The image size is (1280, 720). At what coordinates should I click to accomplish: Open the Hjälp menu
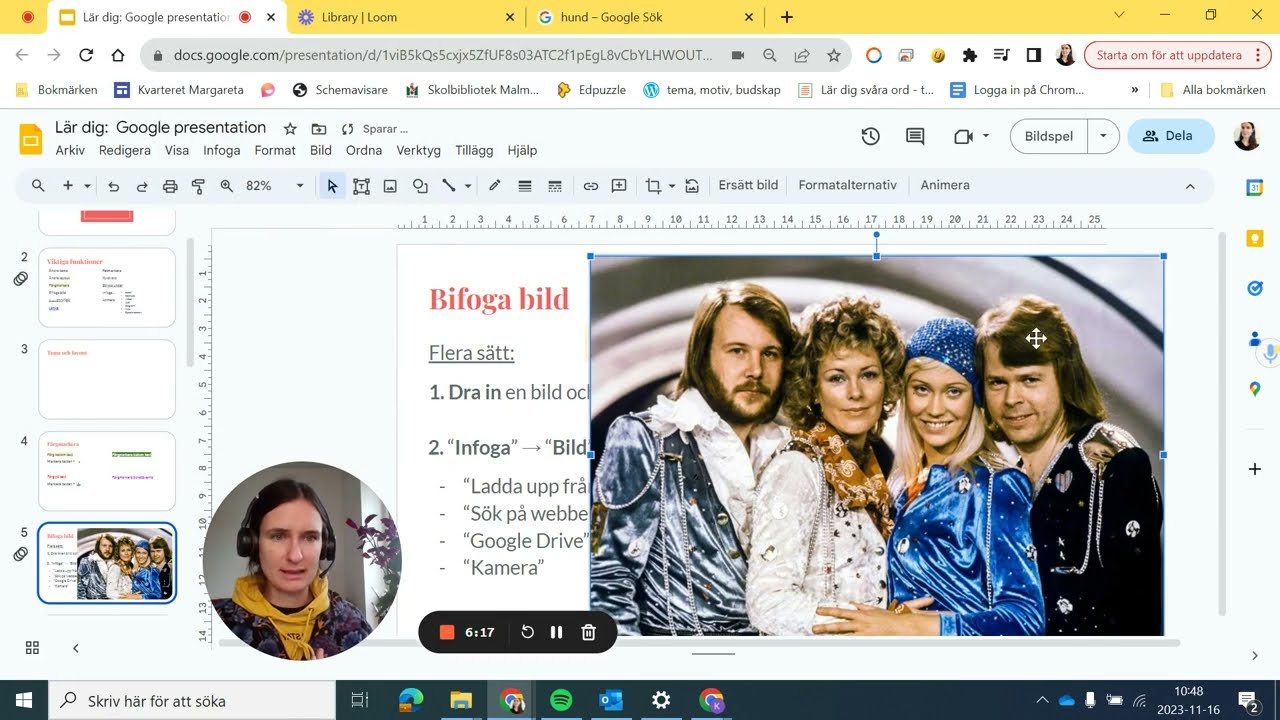pyautogui.click(x=522, y=150)
